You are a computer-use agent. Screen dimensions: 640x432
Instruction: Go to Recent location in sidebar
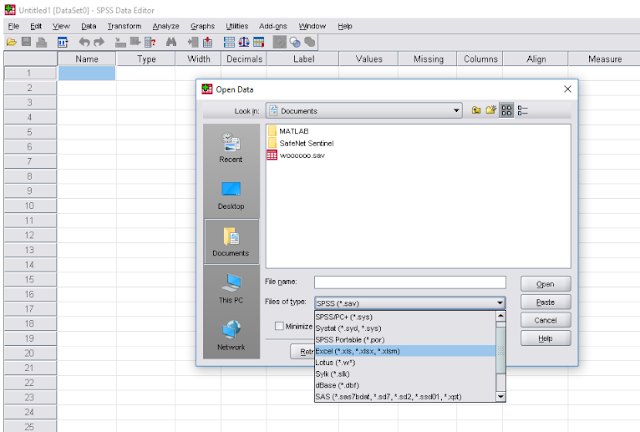point(231,148)
